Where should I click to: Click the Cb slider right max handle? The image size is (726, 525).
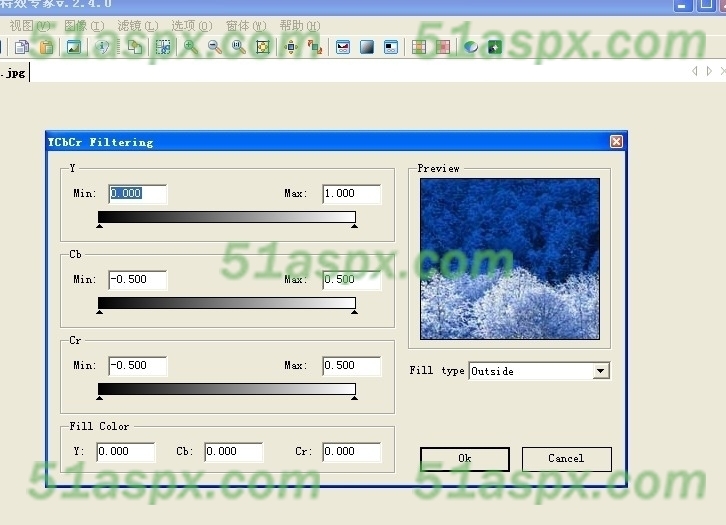tap(354, 312)
